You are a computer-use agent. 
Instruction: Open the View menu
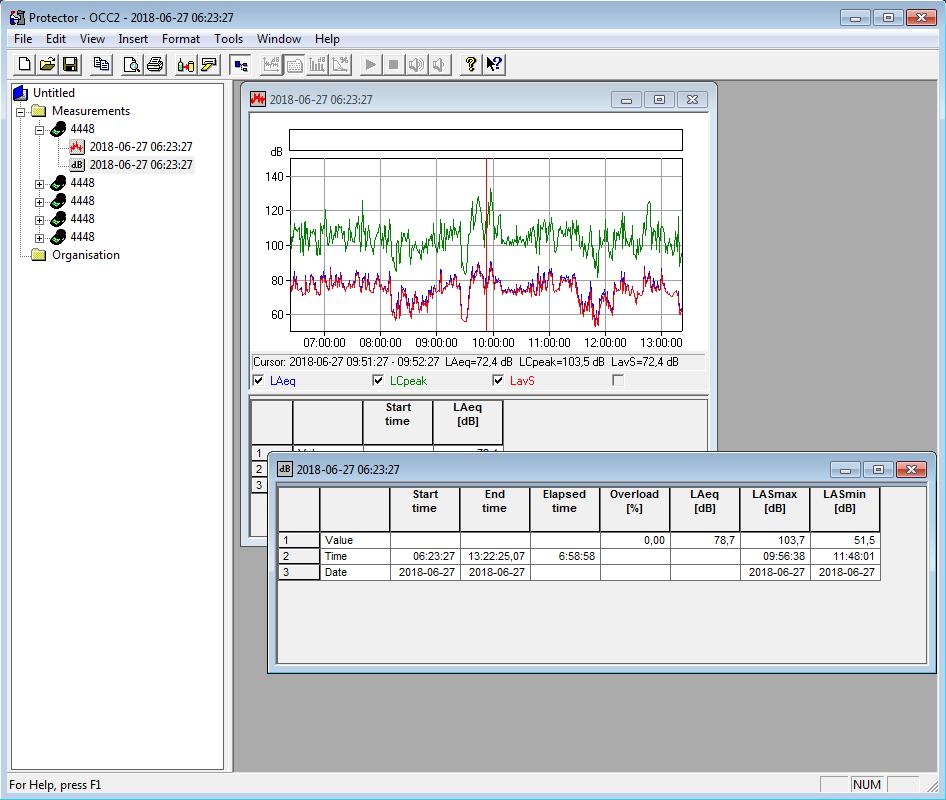pos(92,39)
